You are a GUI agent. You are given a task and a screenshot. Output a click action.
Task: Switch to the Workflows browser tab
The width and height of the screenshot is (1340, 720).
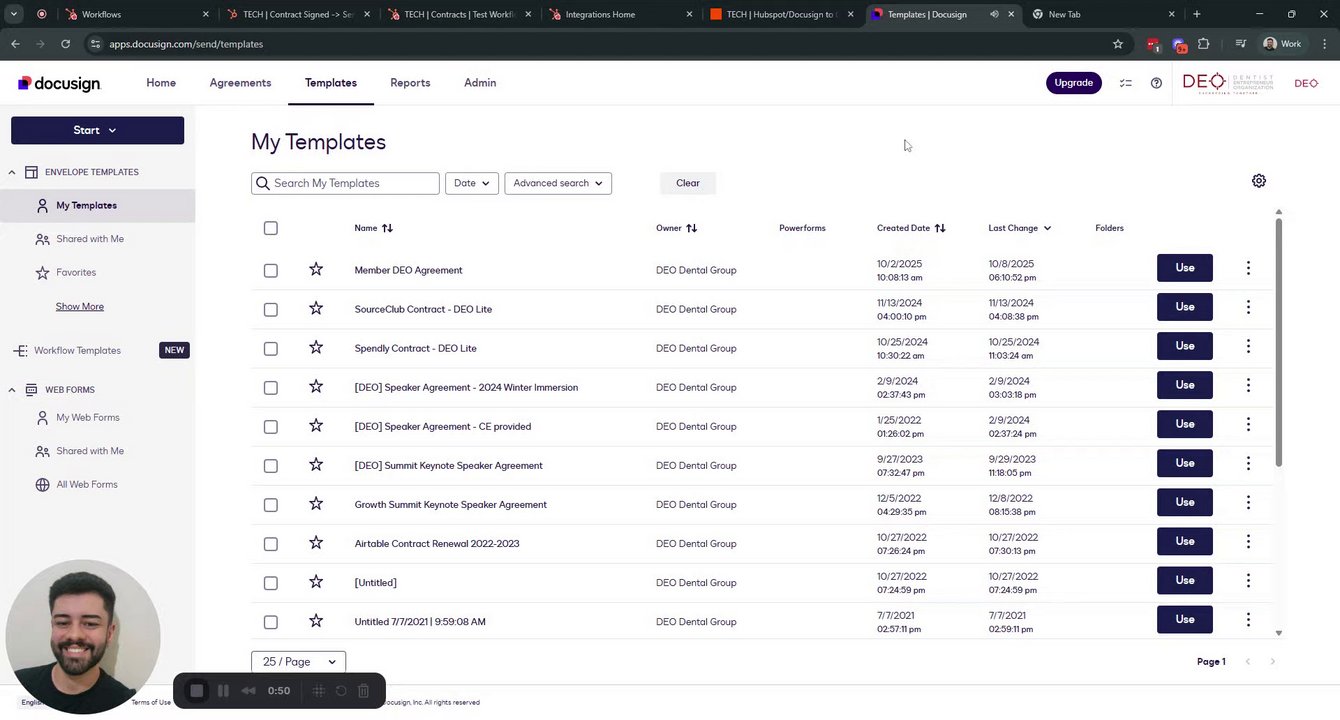click(x=135, y=14)
